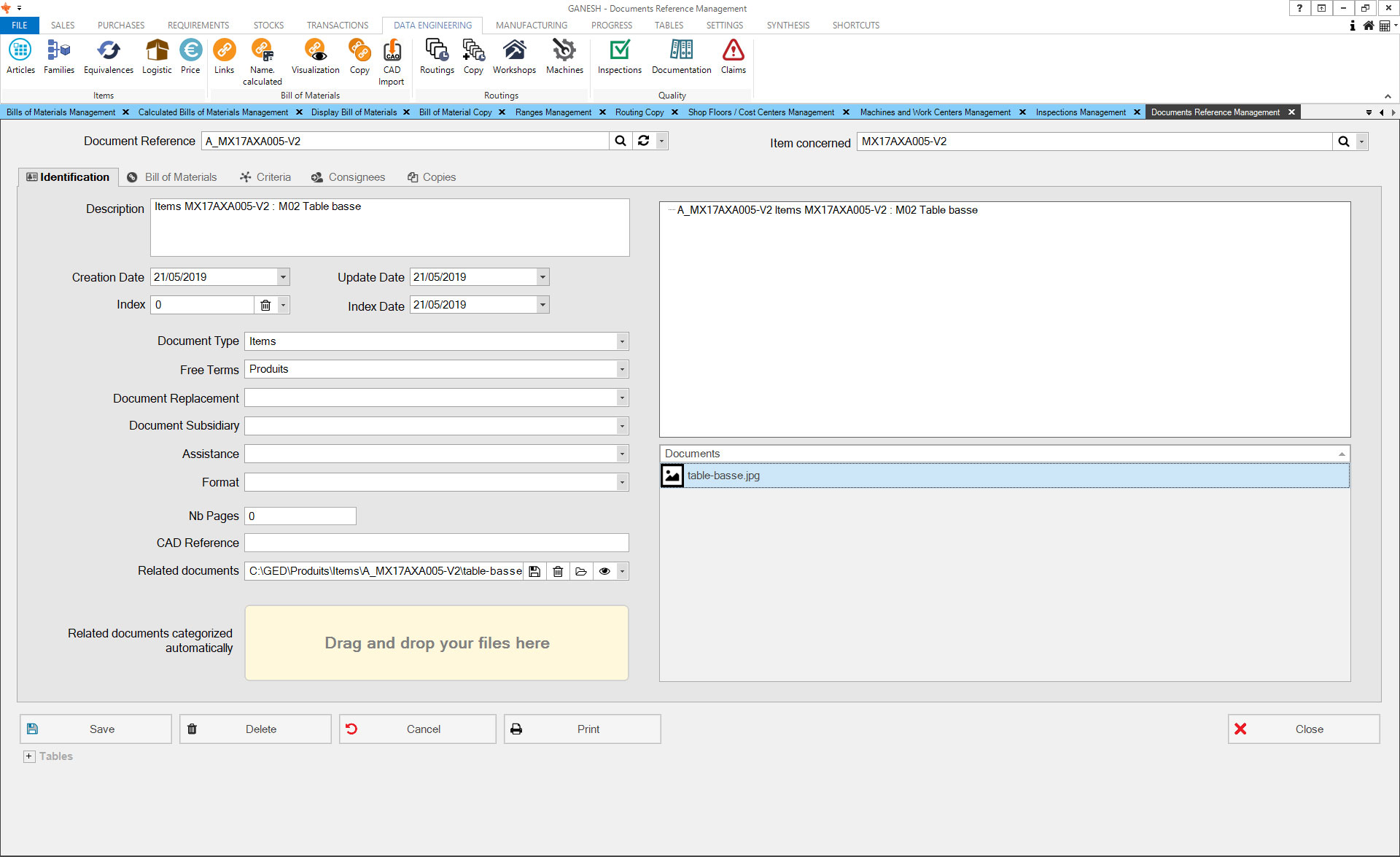The width and height of the screenshot is (1400, 857).
Task: Open the Format dropdown arrow
Action: pos(622,482)
